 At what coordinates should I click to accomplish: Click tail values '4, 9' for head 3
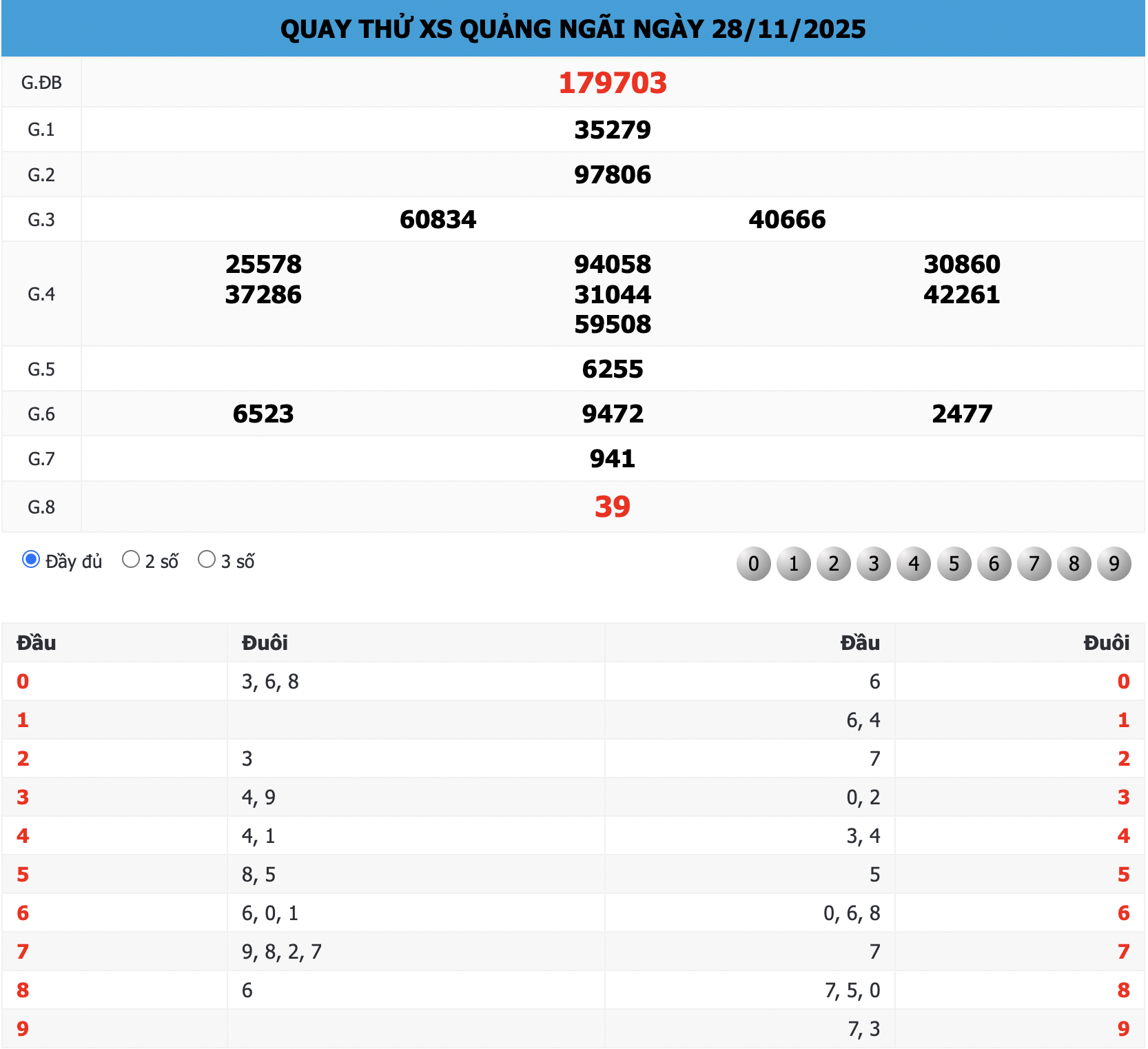(x=258, y=797)
